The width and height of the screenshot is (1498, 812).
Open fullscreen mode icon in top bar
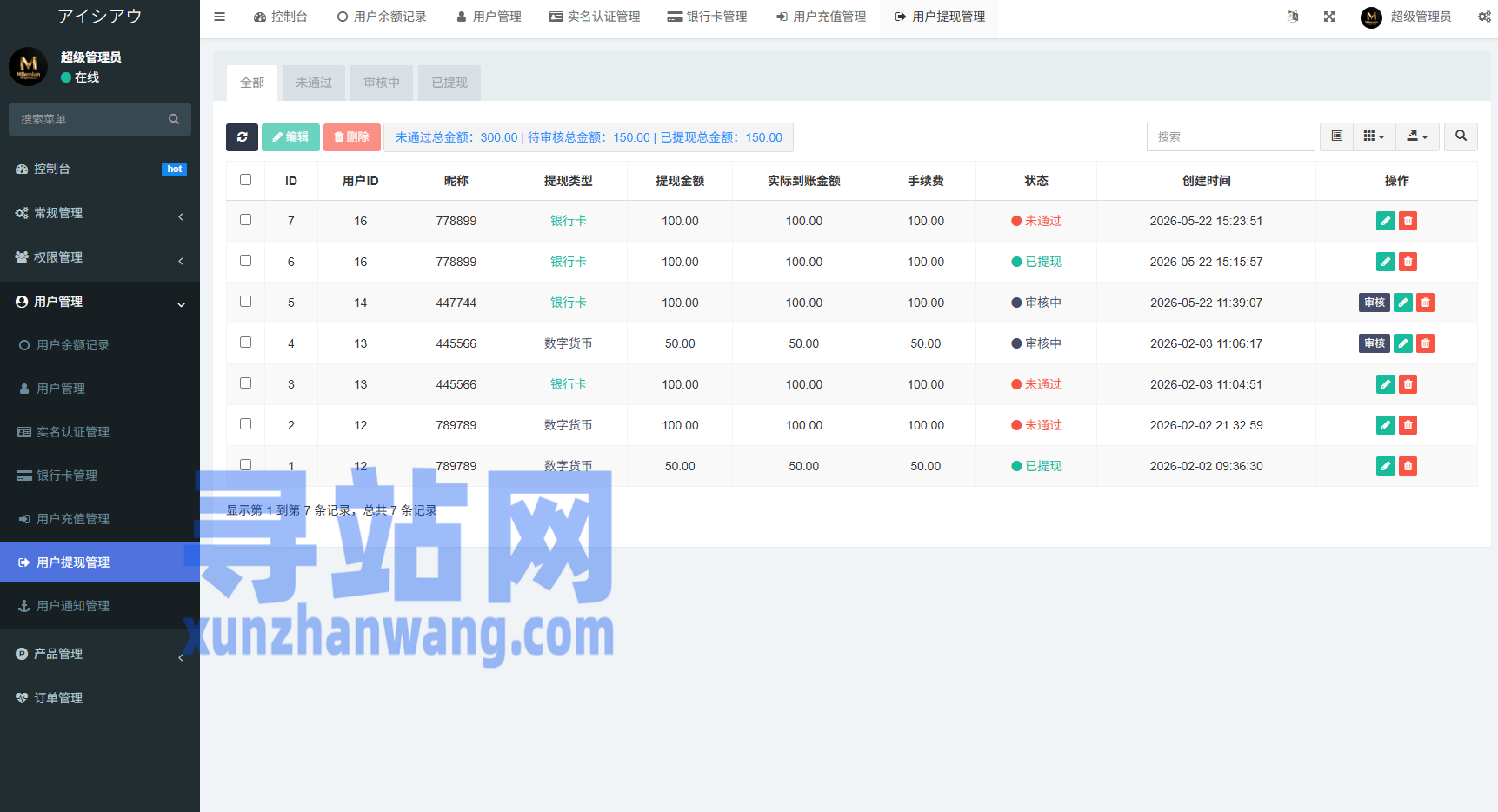[x=1329, y=17]
